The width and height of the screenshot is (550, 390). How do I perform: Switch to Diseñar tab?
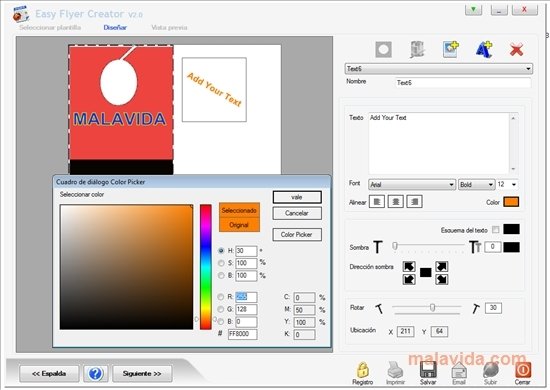coord(115,27)
